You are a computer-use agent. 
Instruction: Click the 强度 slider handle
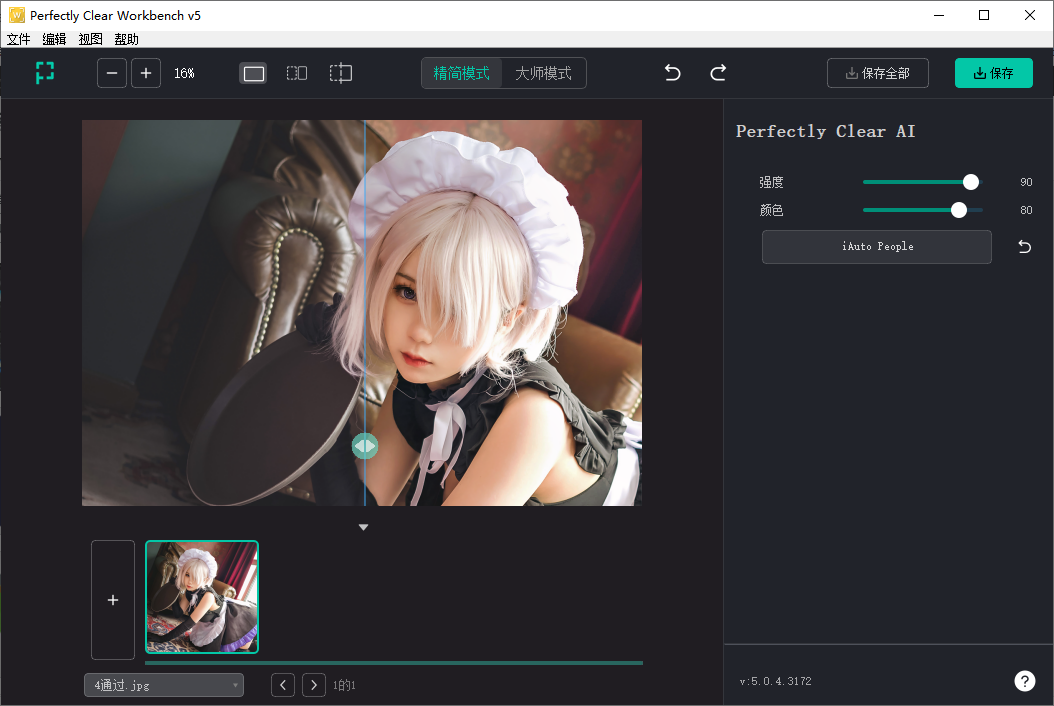971,182
